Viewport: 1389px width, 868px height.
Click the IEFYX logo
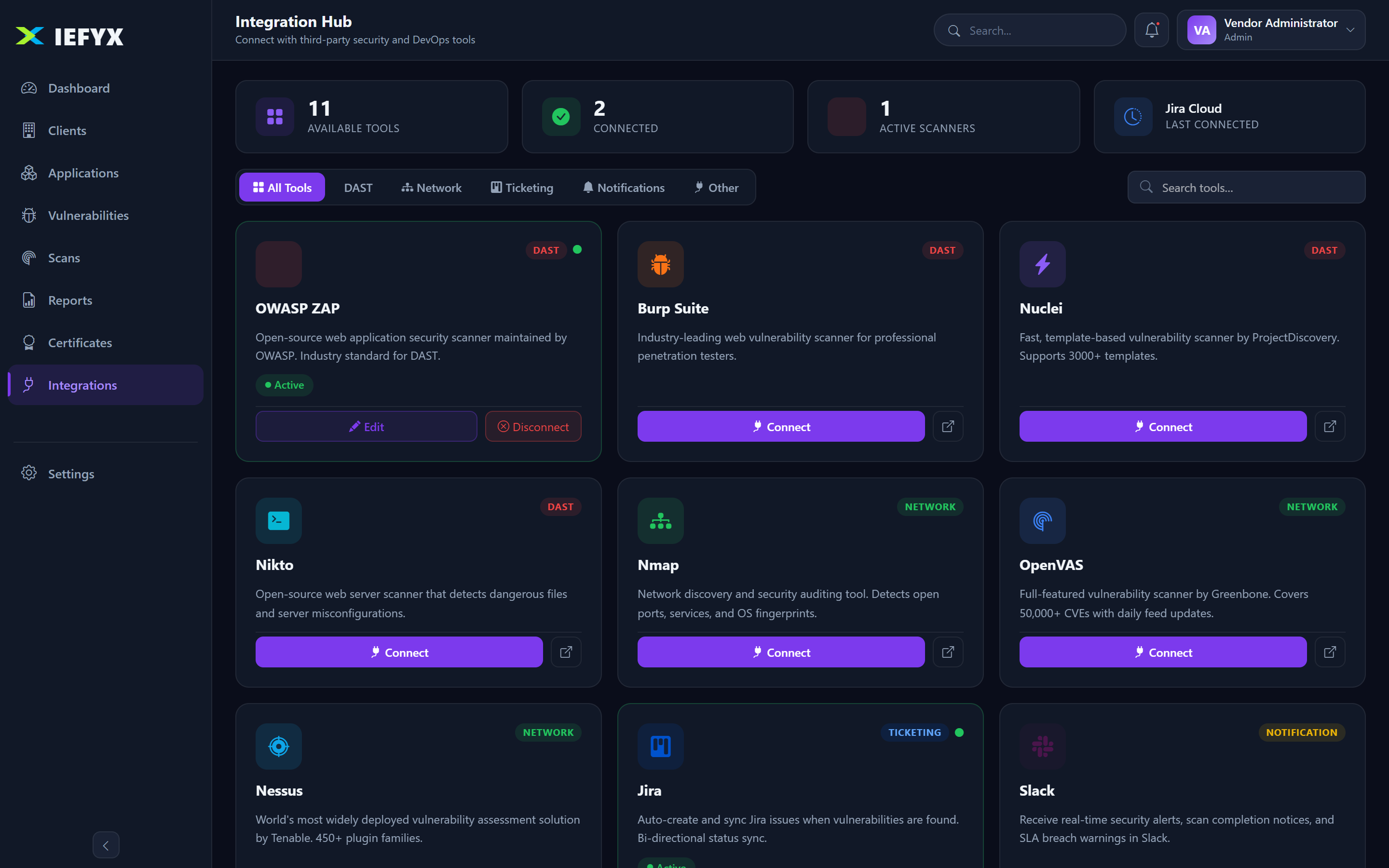click(x=69, y=36)
